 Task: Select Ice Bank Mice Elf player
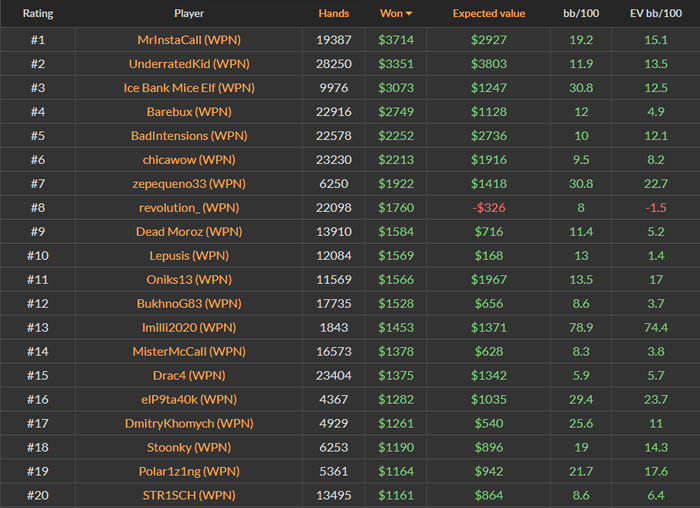click(x=188, y=88)
